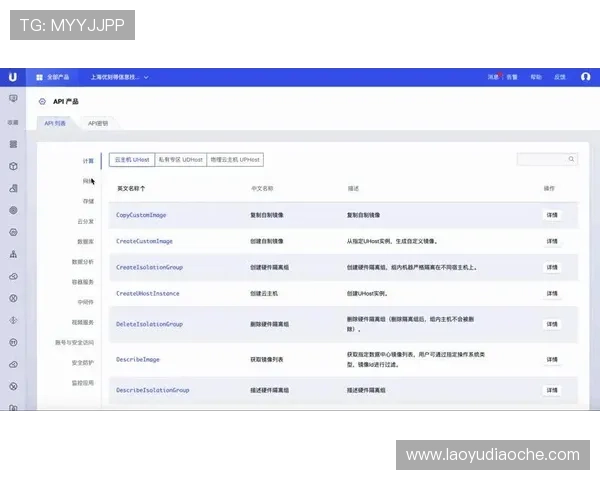Open the DescribeImage API link

[x=138, y=359]
